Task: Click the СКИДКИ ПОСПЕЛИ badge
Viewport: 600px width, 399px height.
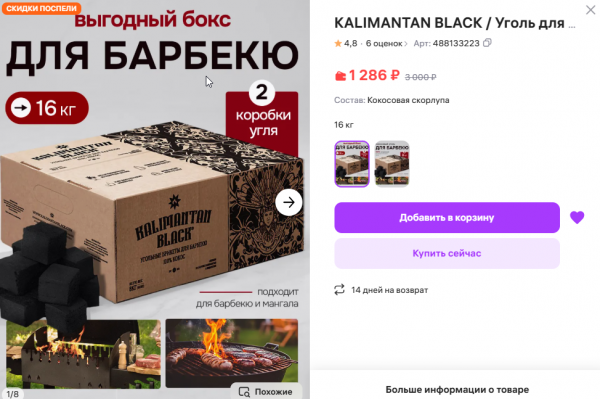Action: pos(41,8)
